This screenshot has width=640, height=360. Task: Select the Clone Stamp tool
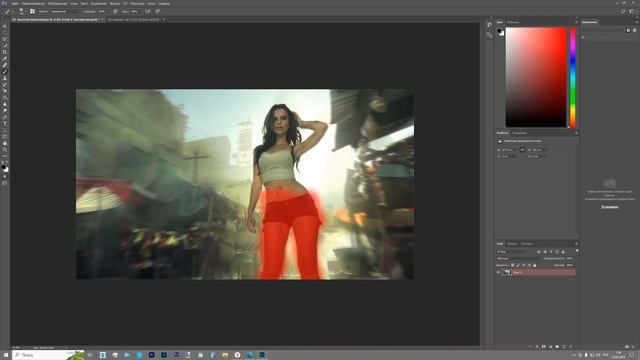(x=5, y=78)
